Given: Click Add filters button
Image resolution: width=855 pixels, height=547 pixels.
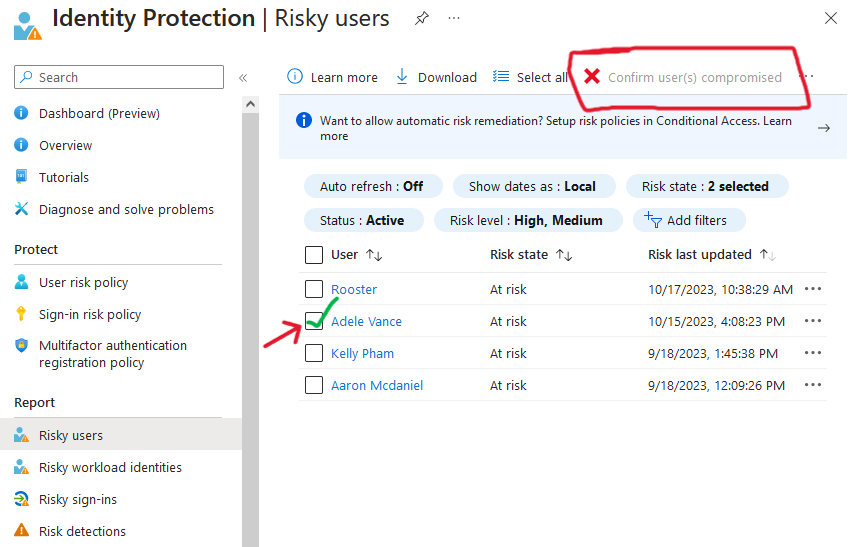Looking at the screenshot, I should click(x=689, y=220).
